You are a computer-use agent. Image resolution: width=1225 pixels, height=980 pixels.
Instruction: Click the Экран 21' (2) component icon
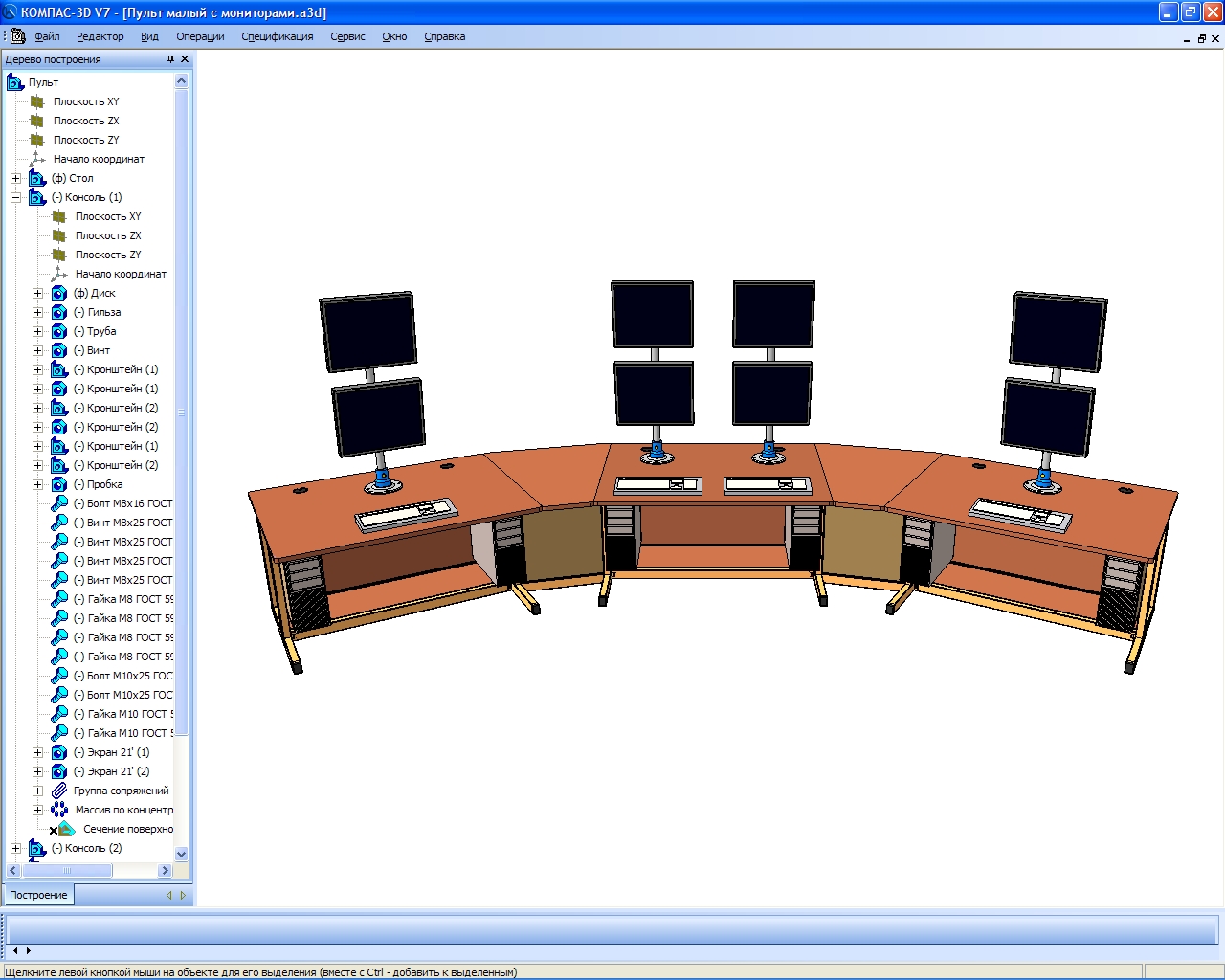[59, 771]
